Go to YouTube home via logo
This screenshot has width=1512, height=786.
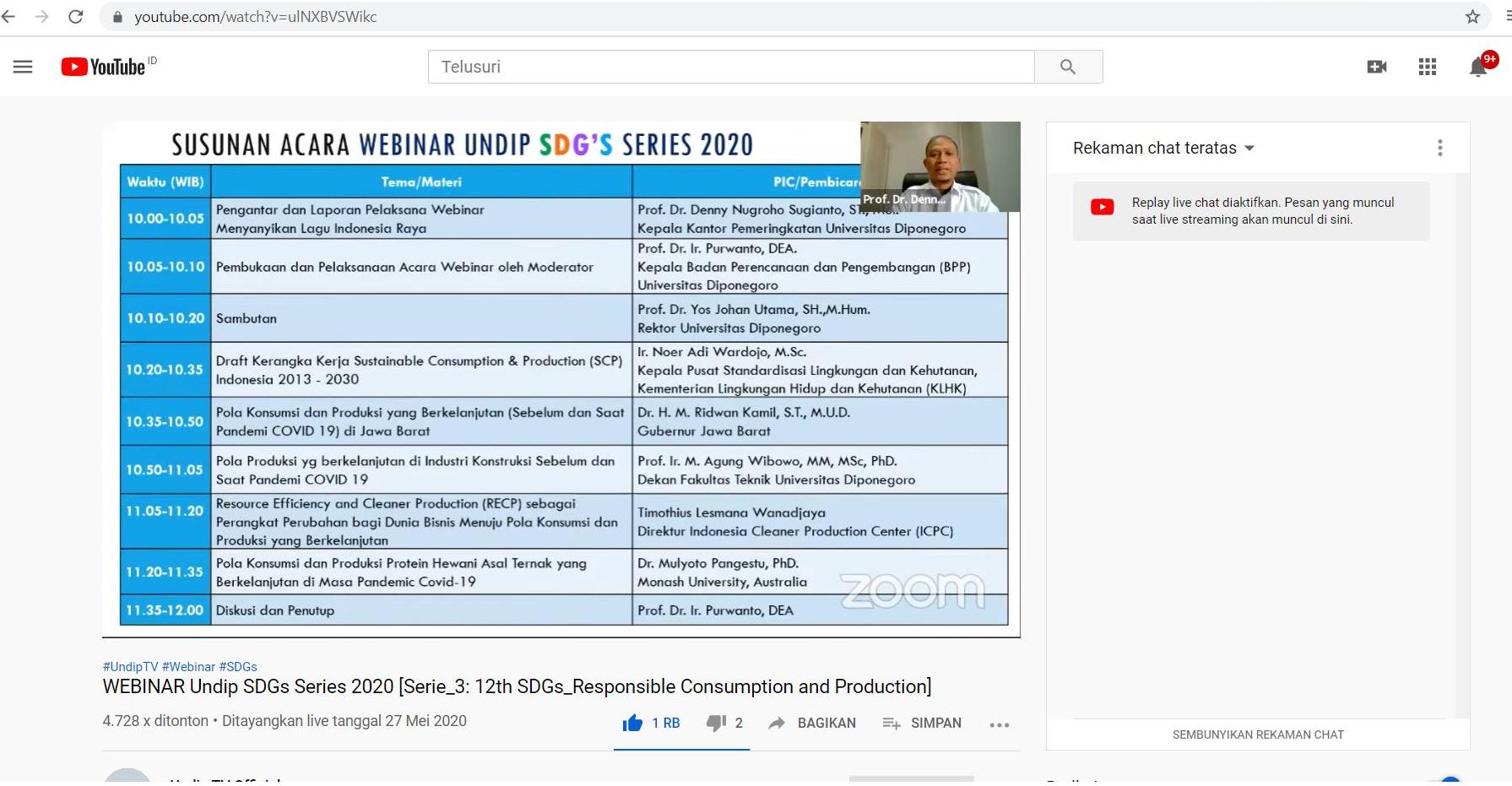click(x=103, y=67)
